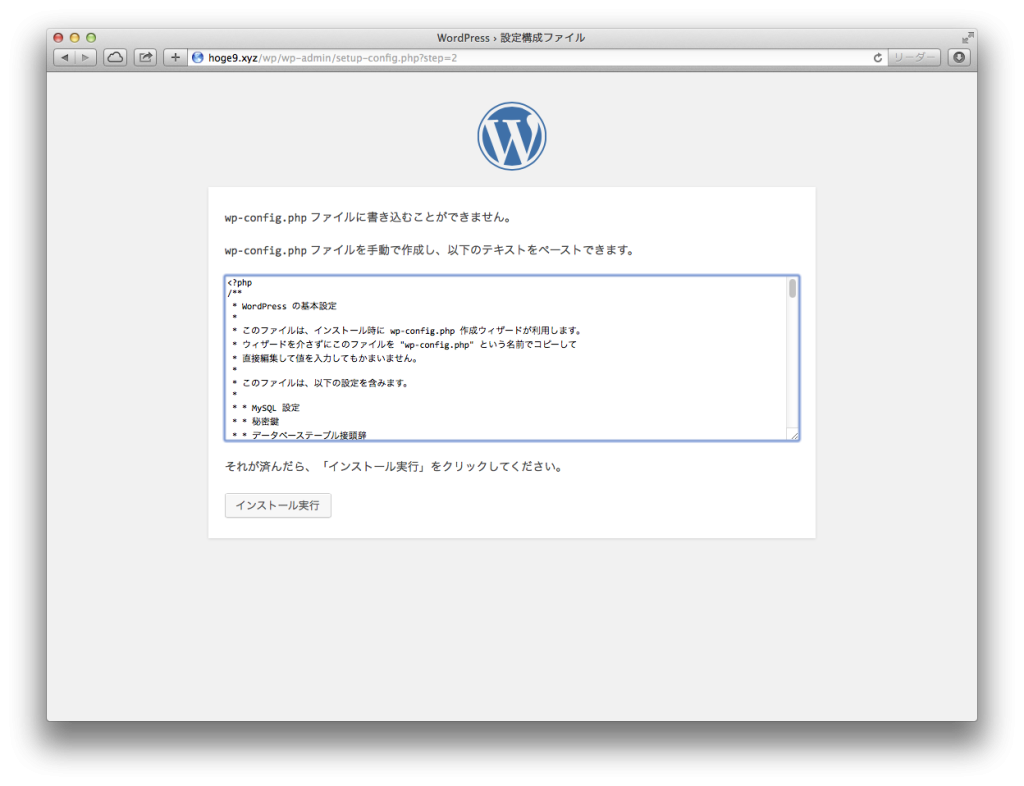Click the textarea resize grip corner
This screenshot has width=1024, height=786.
(x=794, y=435)
